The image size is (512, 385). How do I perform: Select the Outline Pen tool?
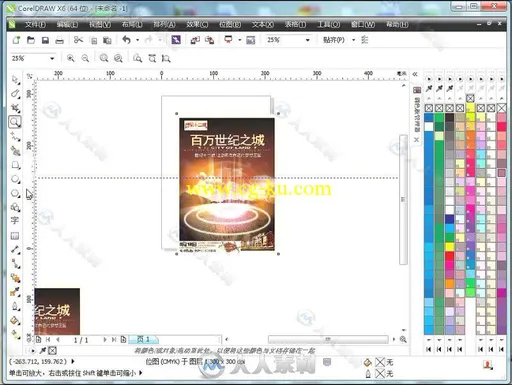pos(15,306)
